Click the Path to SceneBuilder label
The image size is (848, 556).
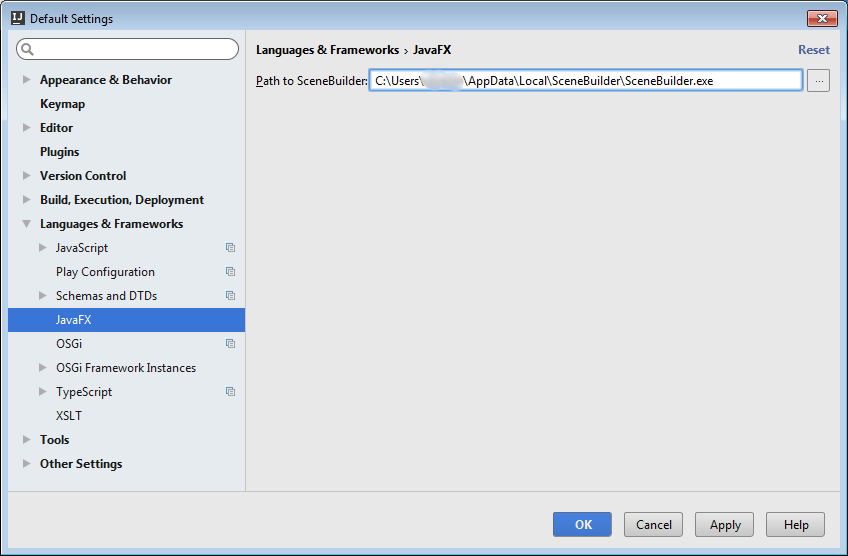coord(312,81)
